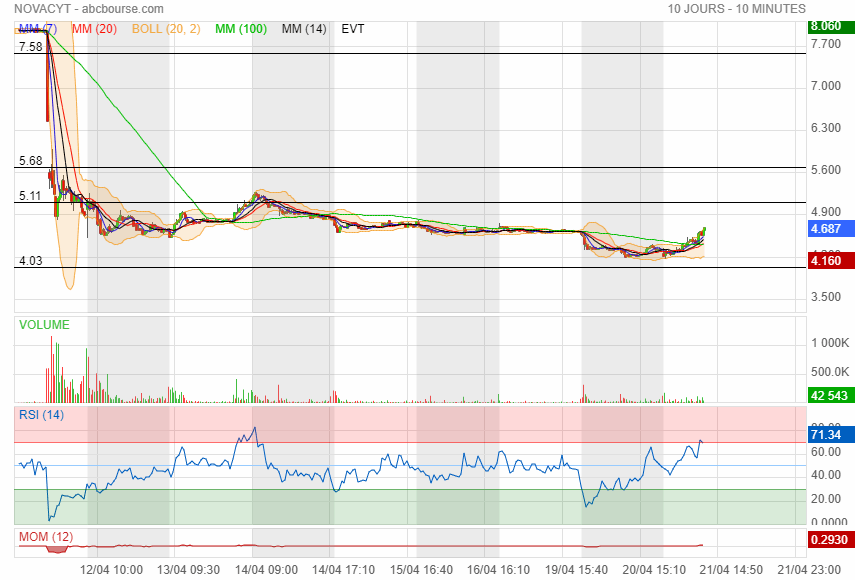Click the MM (7) legend label
Screen dimensions: 855x580
click(x=38, y=29)
